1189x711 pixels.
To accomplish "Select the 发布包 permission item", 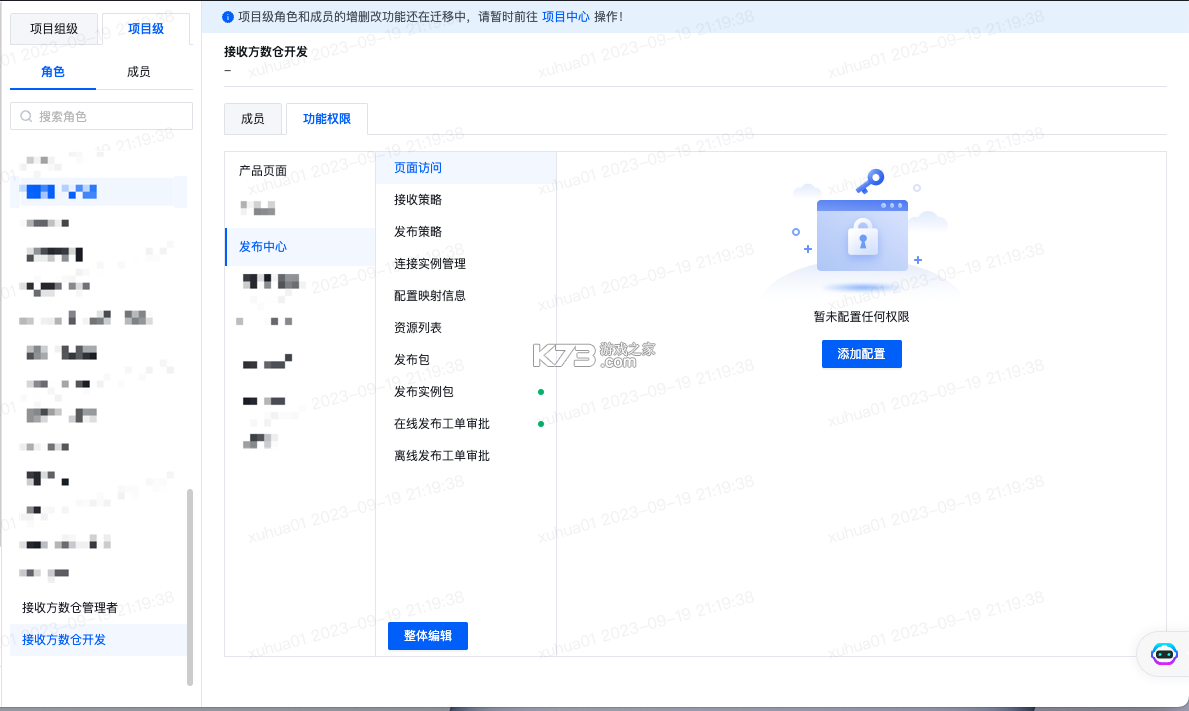I will pos(466,359).
